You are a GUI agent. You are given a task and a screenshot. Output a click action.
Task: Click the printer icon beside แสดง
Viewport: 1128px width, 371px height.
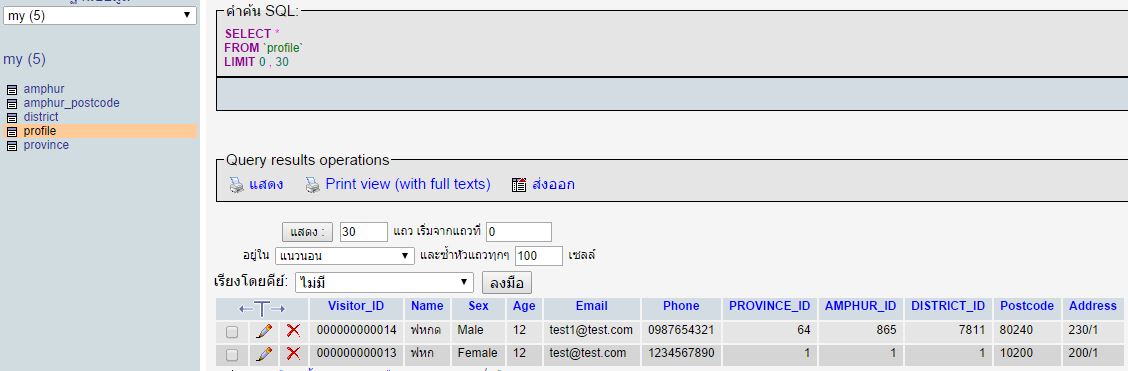(237, 185)
